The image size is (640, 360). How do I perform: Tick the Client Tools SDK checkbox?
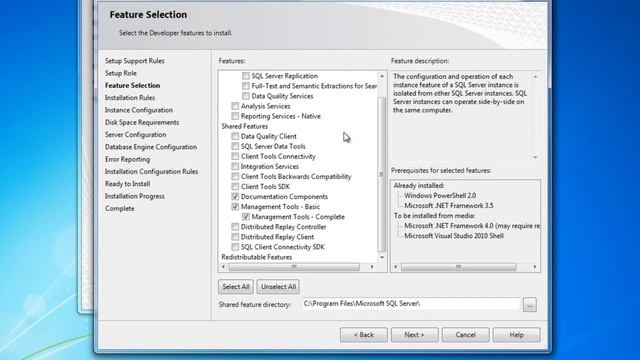[x=235, y=187]
